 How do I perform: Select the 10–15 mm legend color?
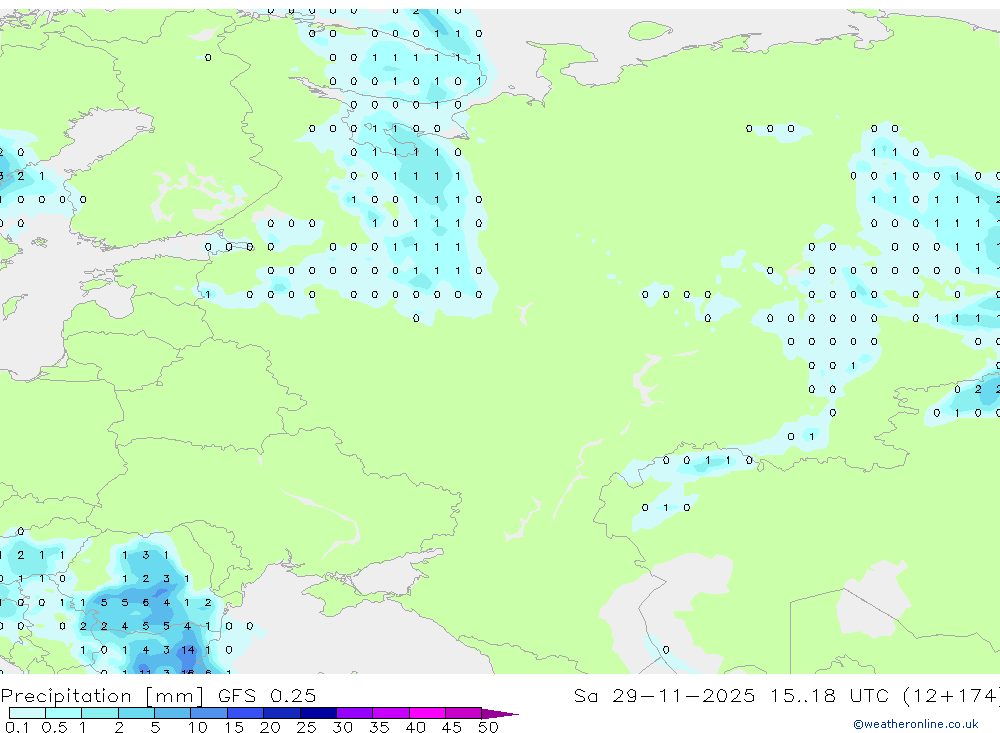pos(209,713)
